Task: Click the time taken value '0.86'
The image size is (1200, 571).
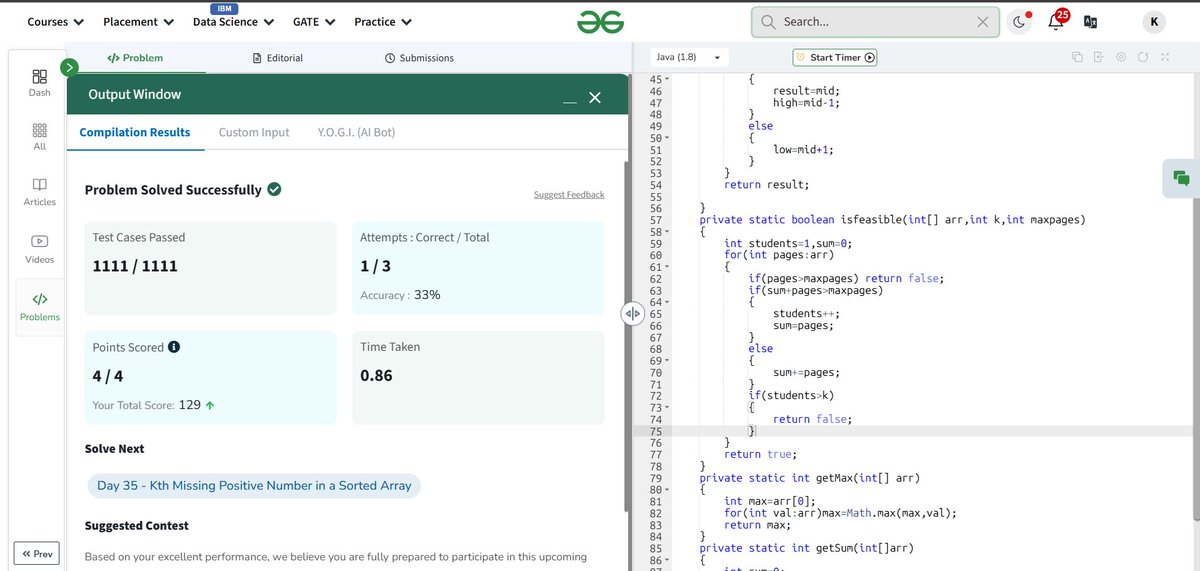Action: (x=376, y=376)
